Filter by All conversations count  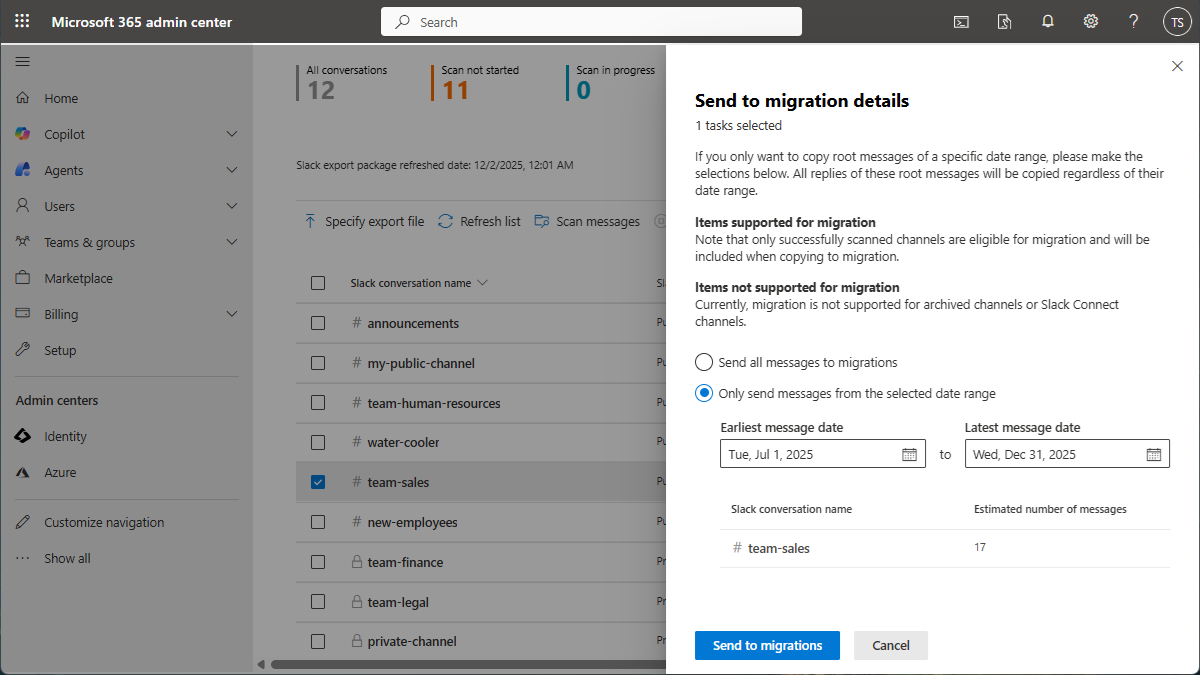point(343,83)
